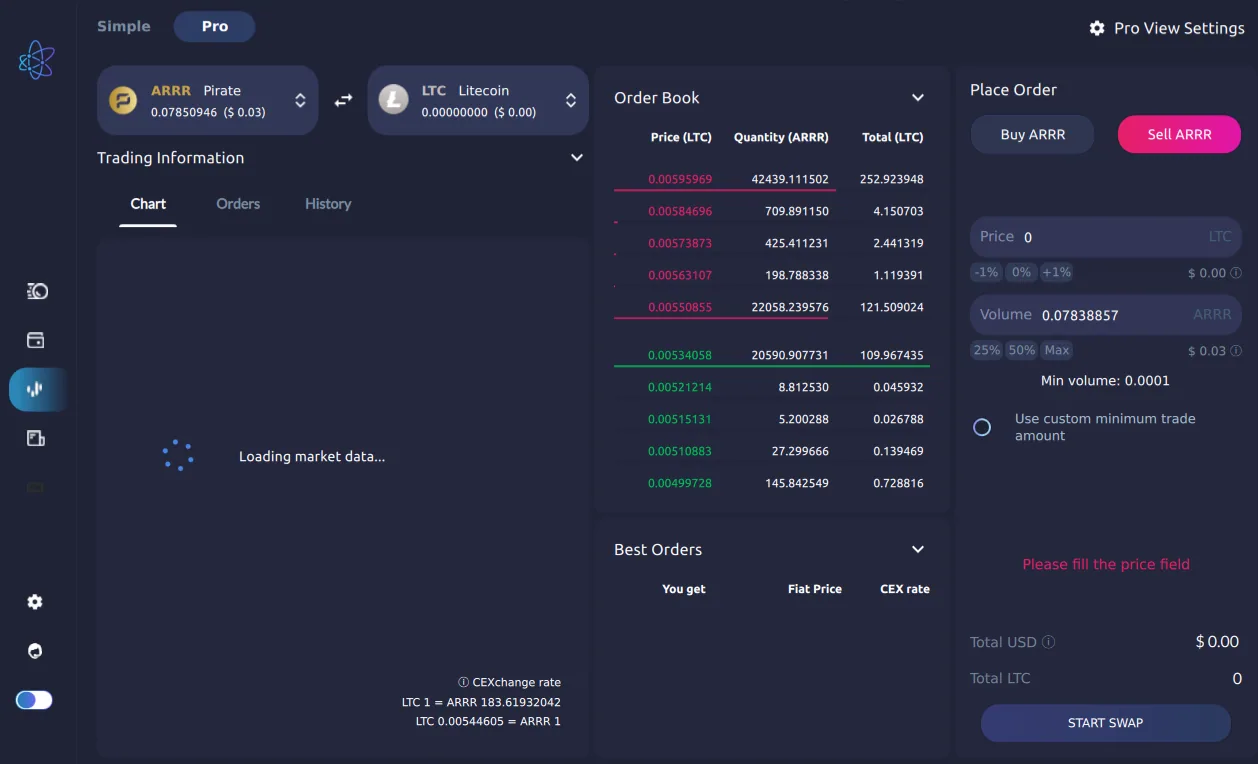
Task: Open the coins portfolio sidebar icon
Action: [37, 291]
